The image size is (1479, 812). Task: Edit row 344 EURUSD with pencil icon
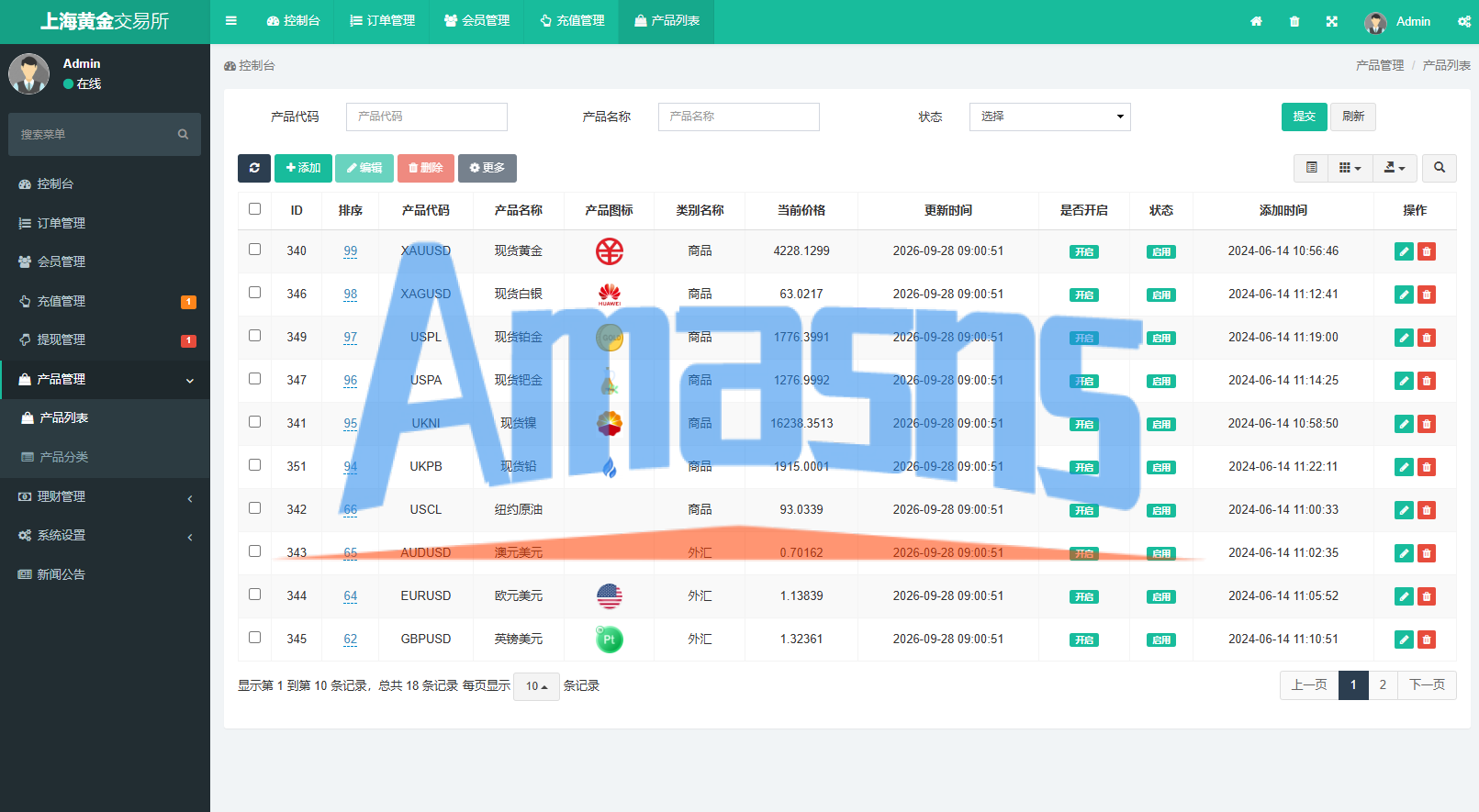coord(1404,596)
